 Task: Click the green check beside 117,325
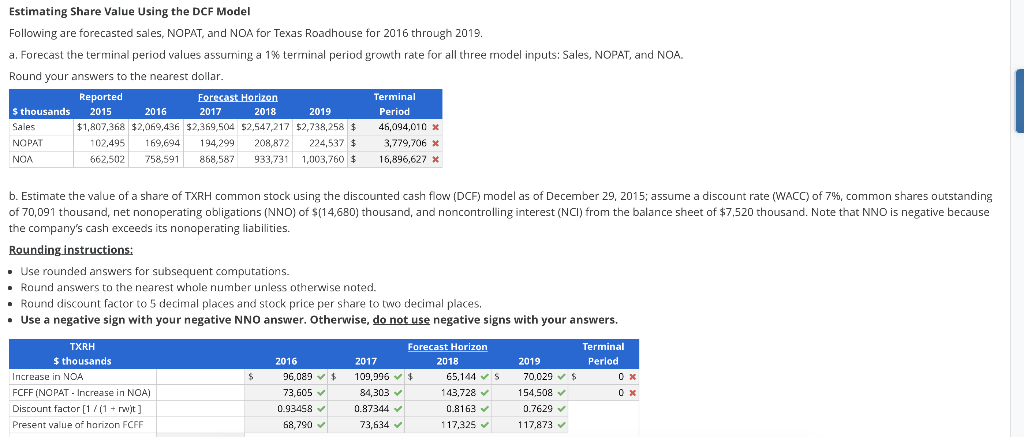click(487, 425)
